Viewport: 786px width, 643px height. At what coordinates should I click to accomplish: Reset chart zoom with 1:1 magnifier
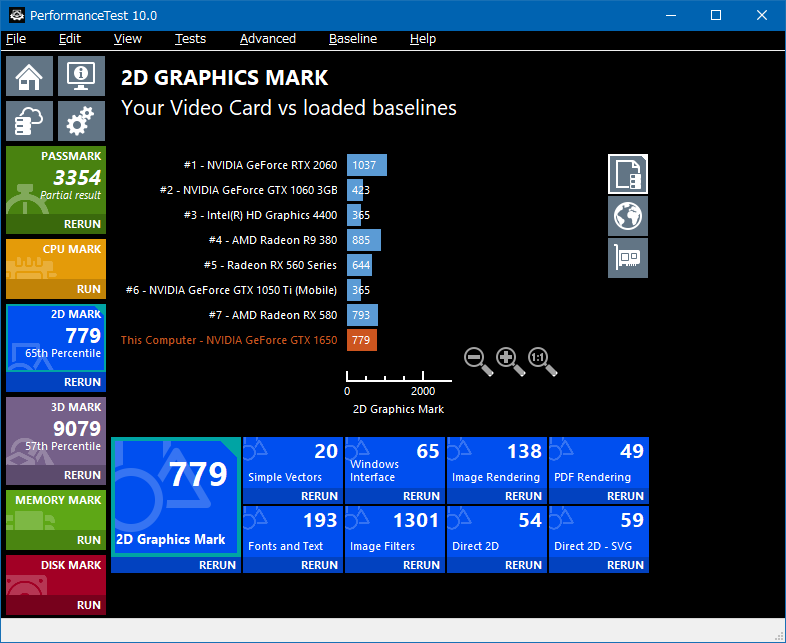click(542, 361)
